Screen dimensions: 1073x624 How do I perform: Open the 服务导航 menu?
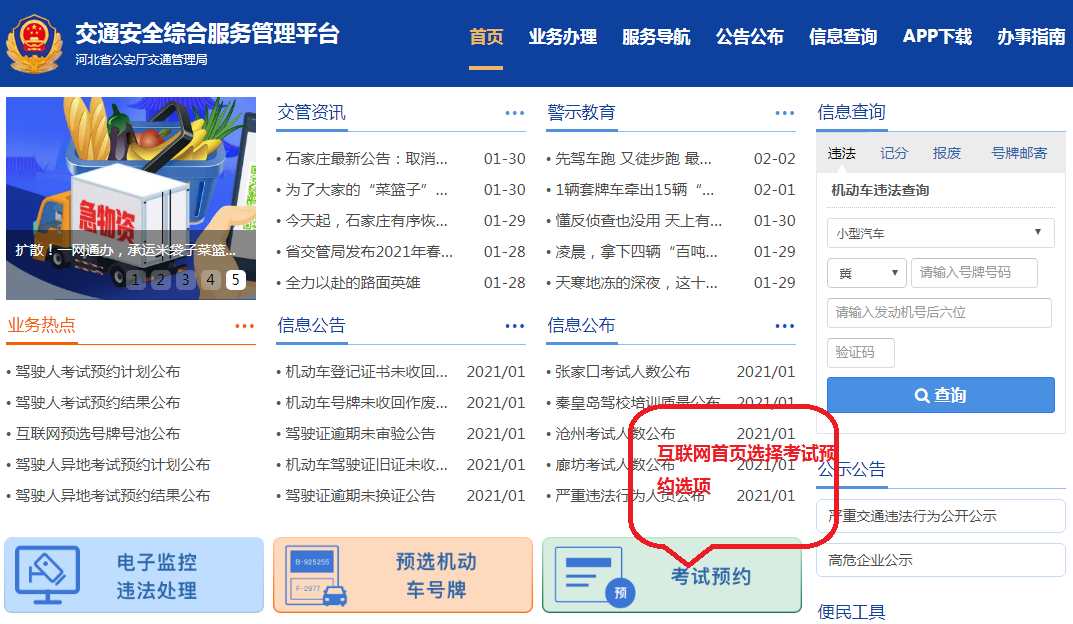[656, 36]
